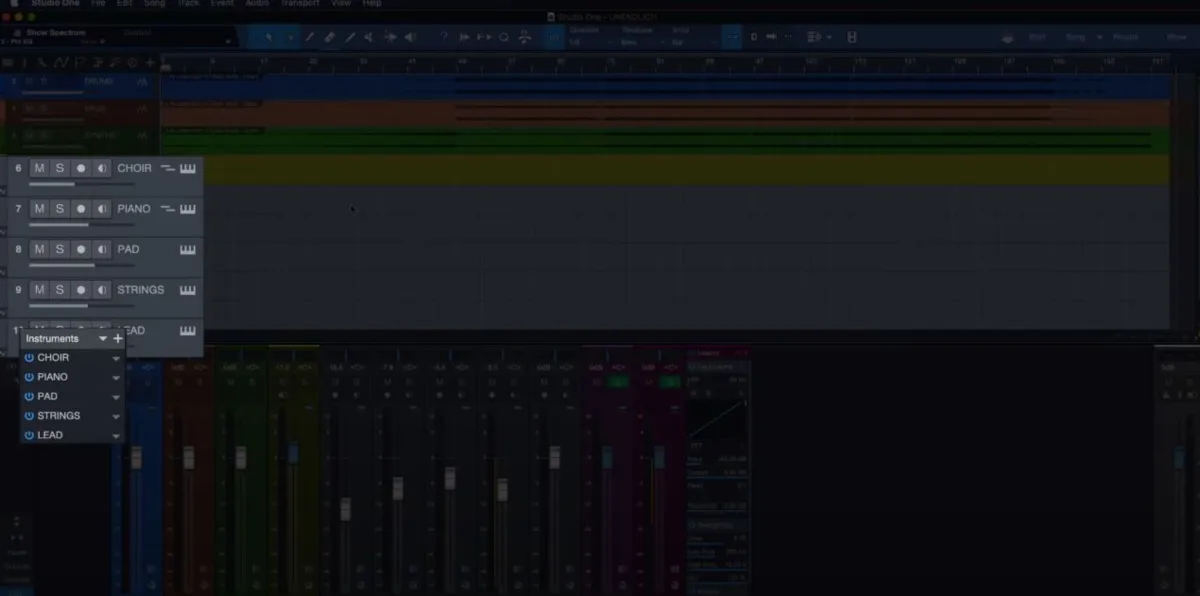Screen dimensions: 1200x596
Task: Open the CHOIR track instrument keyboard icon
Action: pos(187,168)
